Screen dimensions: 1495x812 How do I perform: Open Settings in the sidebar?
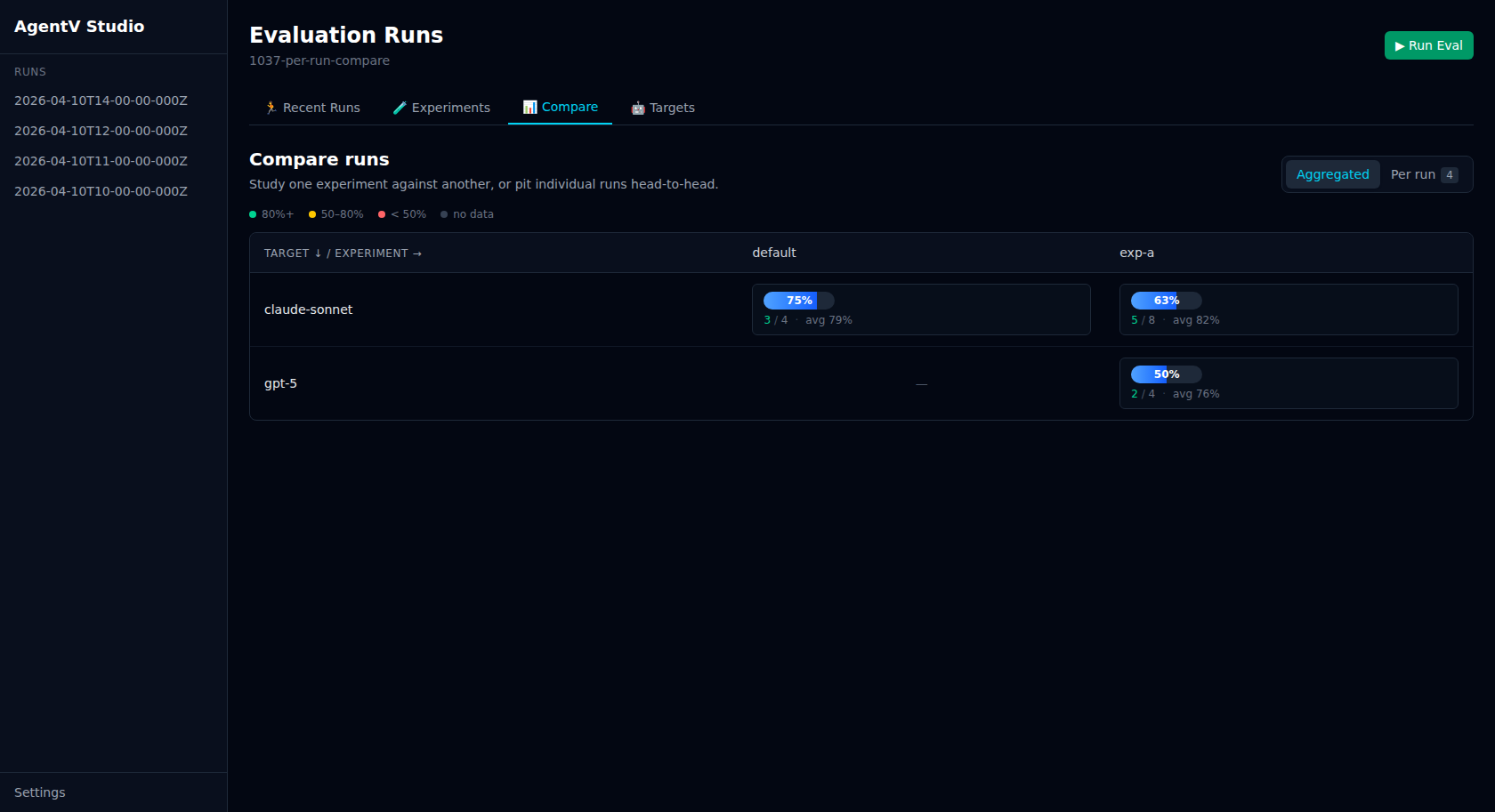(x=40, y=792)
